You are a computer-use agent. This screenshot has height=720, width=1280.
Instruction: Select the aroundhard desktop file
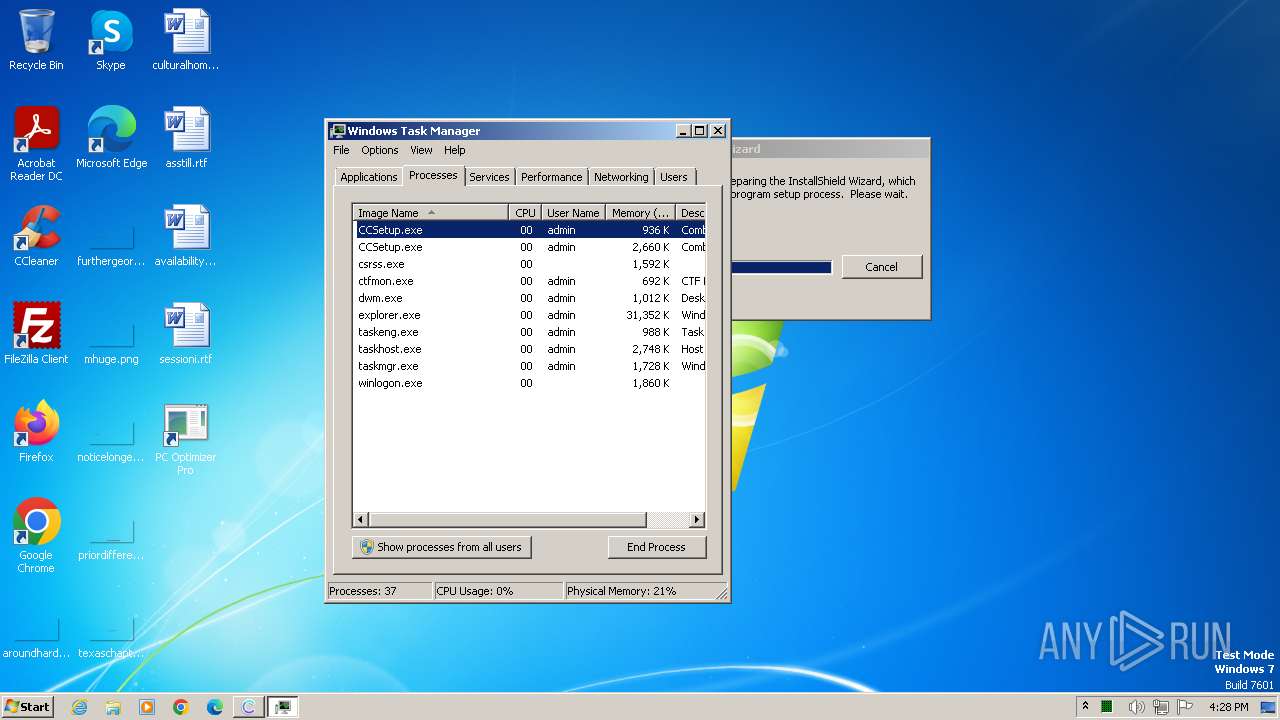pos(36,634)
